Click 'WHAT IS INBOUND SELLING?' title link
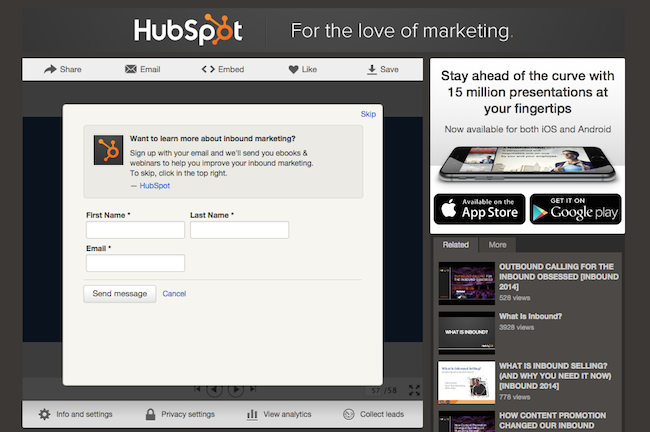650x432 pixels. coord(555,376)
